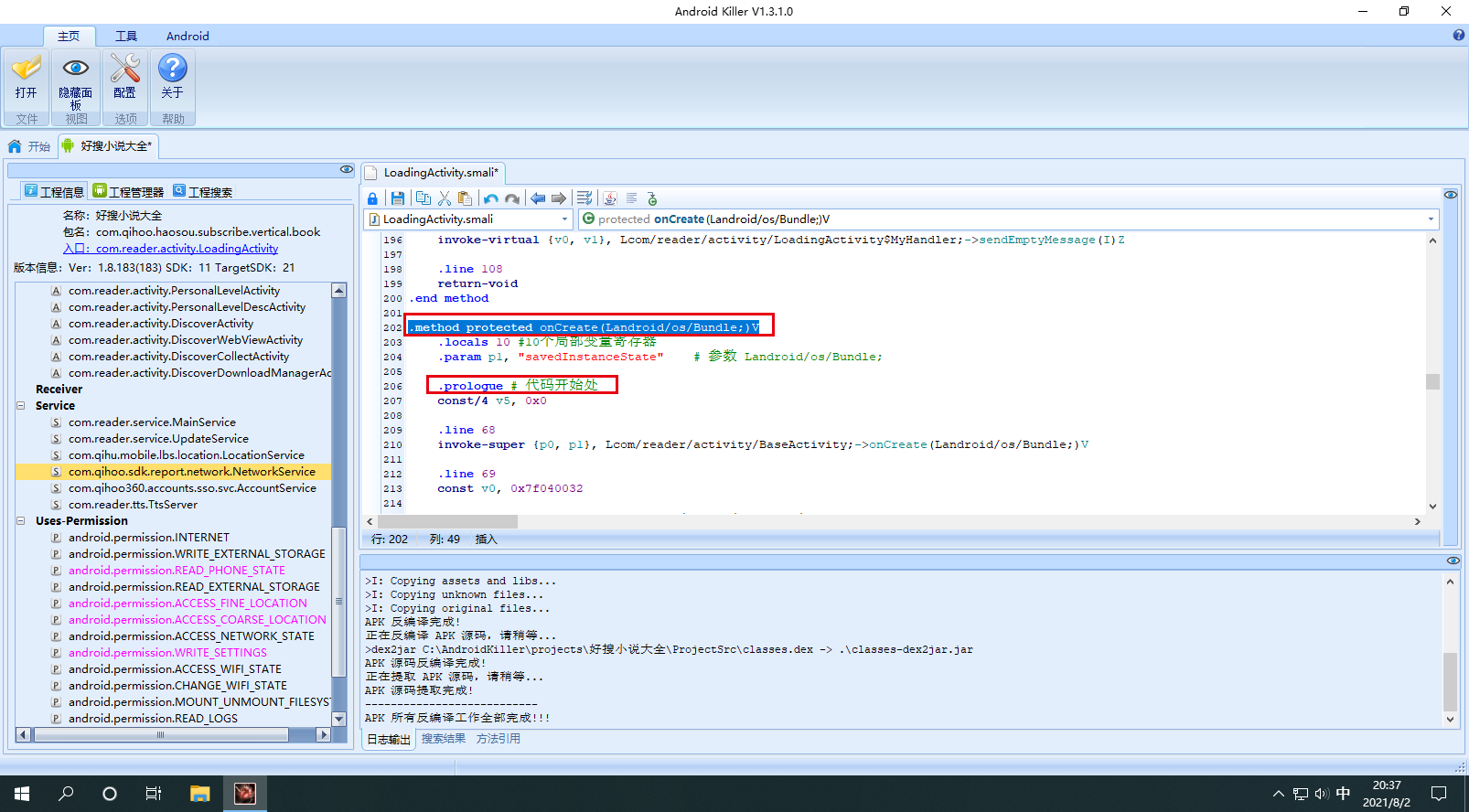
Task: Select the LoadingActivity.smali editor tab
Action: click(x=434, y=172)
